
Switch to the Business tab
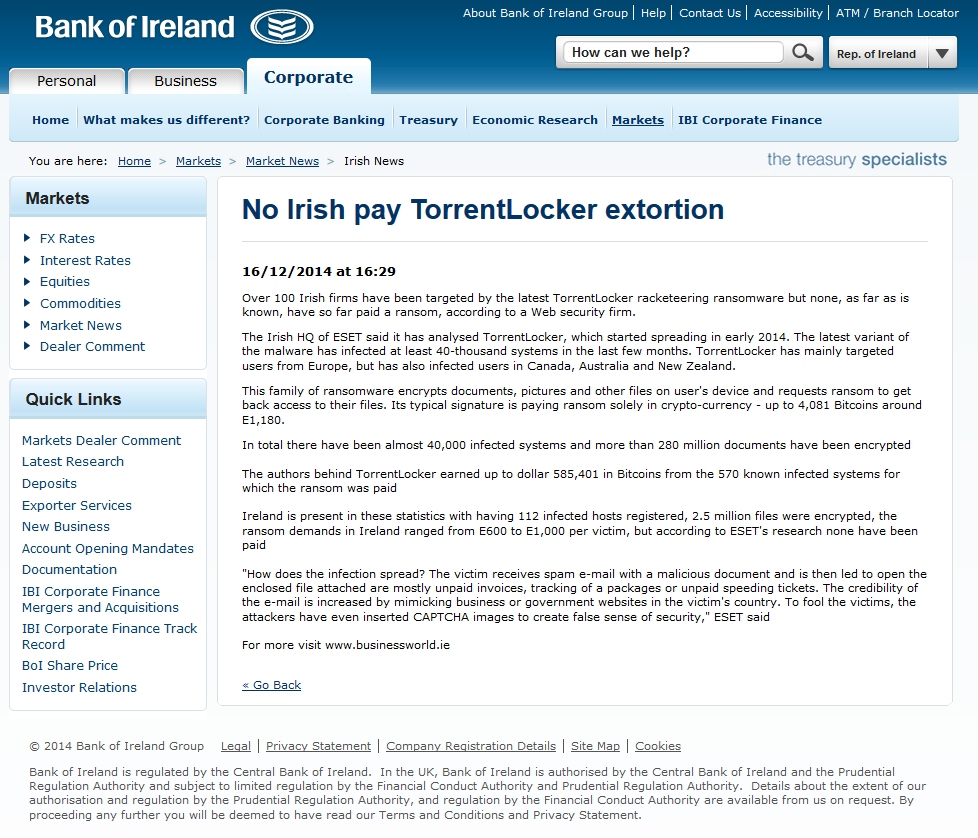(x=185, y=81)
